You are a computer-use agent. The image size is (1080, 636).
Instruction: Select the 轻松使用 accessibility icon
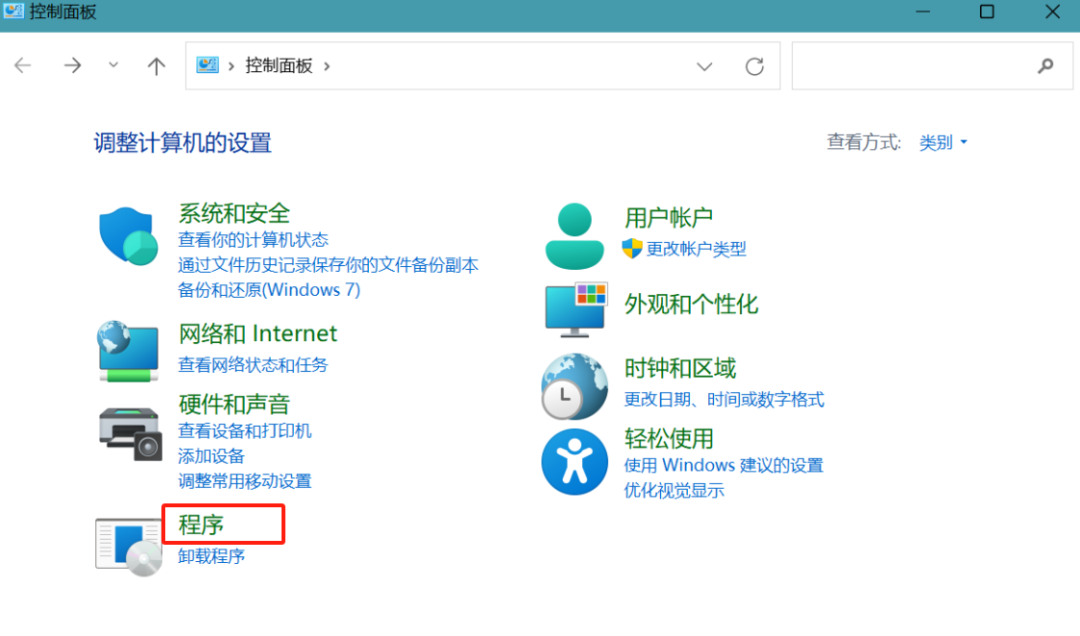[574, 461]
